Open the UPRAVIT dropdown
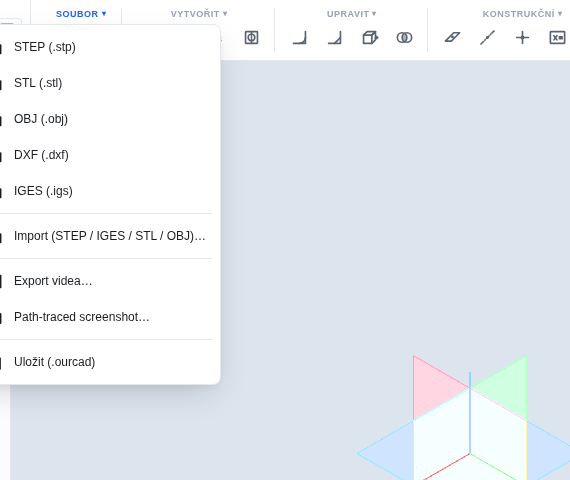Screen dimensions: 570x480 coord(351,14)
